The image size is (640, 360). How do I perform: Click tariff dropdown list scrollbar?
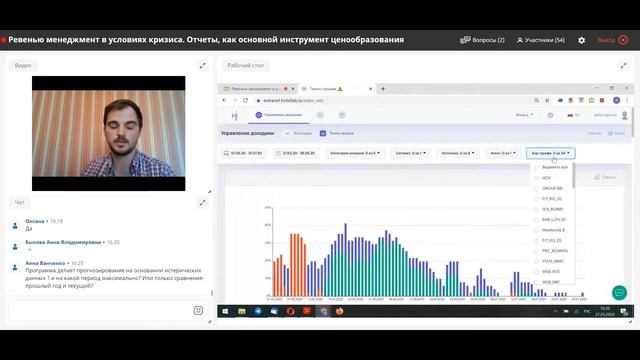[573, 176]
